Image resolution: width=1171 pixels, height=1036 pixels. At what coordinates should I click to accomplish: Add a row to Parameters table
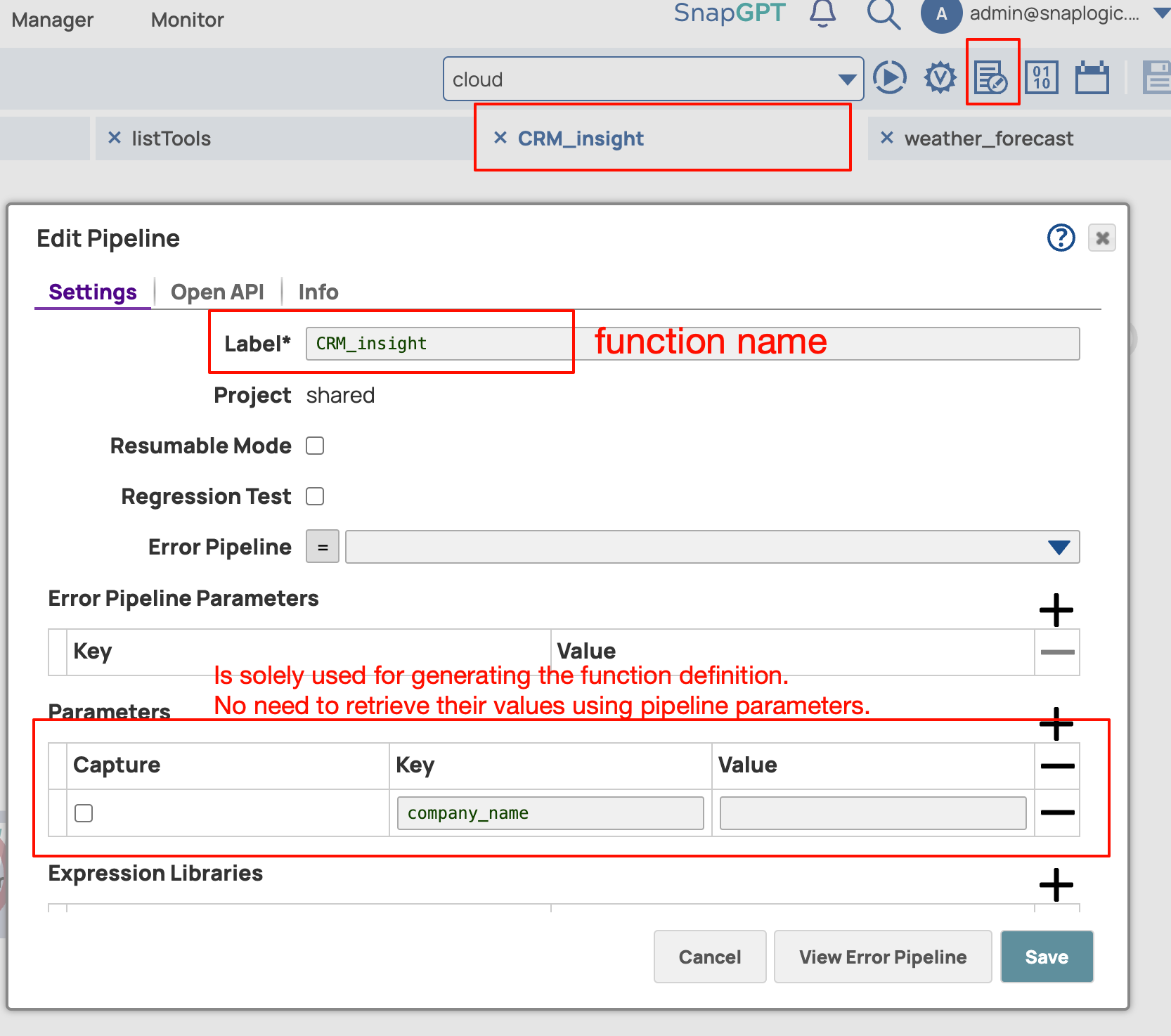[x=1056, y=724]
